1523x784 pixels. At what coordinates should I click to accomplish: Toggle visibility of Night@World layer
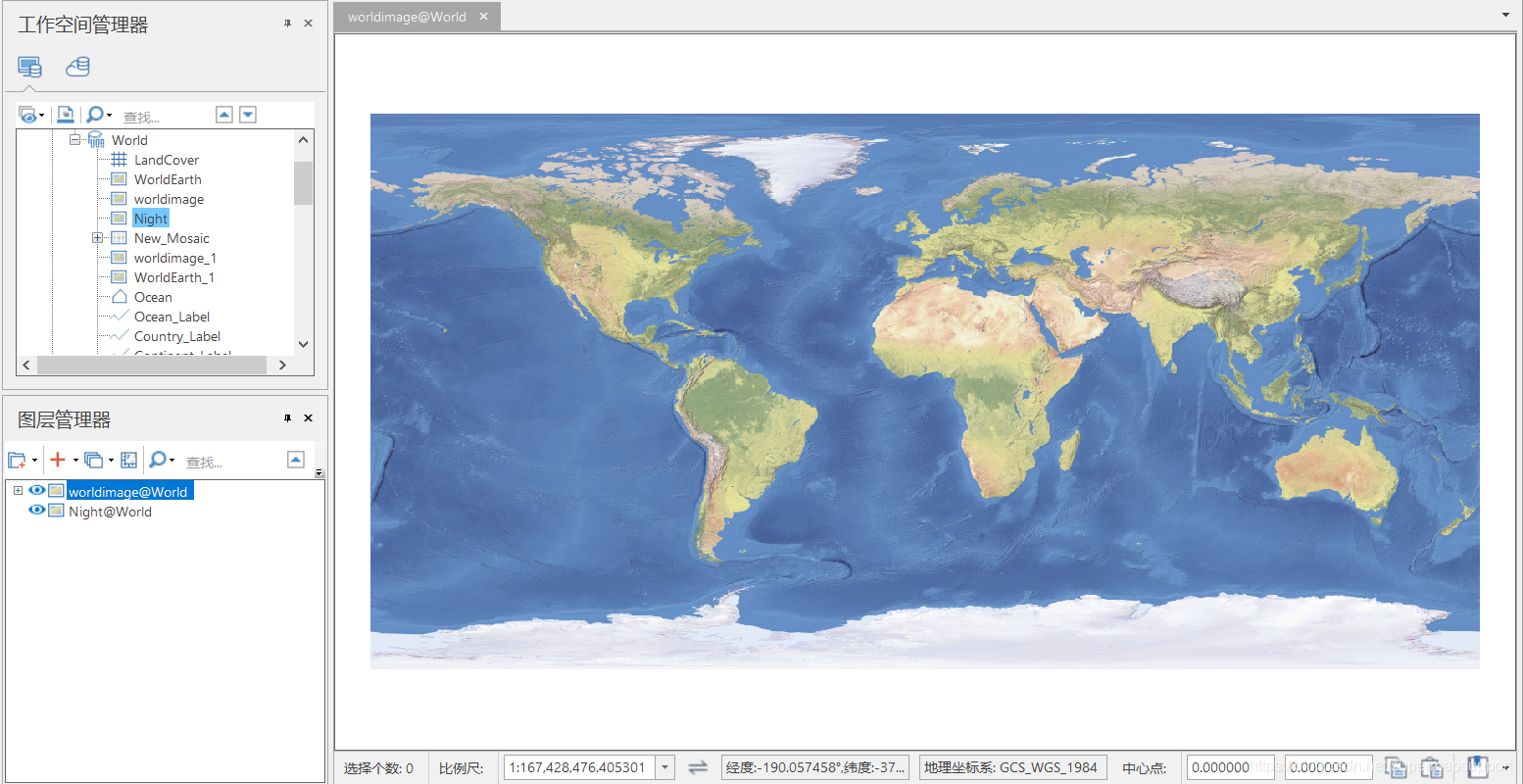(x=37, y=511)
